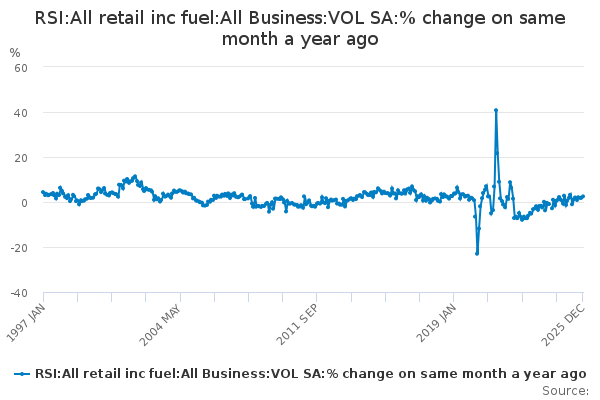Click the first data point at 1997 JAN
The width and height of the screenshot is (600, 400).
43,192
